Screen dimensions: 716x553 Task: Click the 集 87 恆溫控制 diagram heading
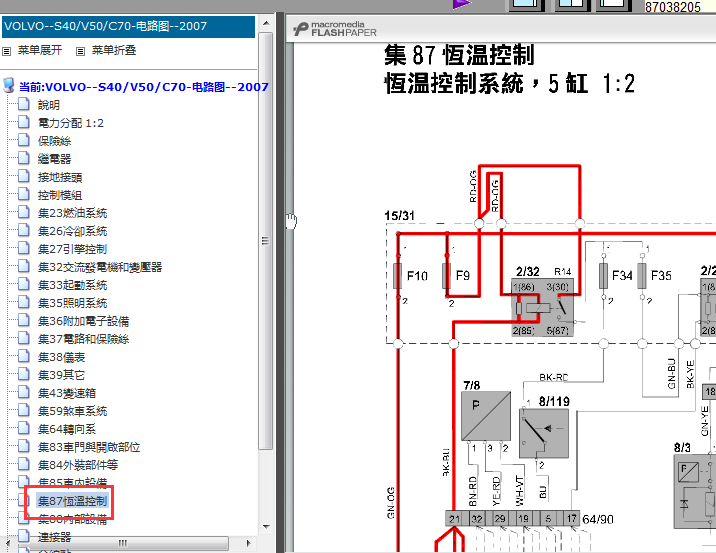pos(459,55)
